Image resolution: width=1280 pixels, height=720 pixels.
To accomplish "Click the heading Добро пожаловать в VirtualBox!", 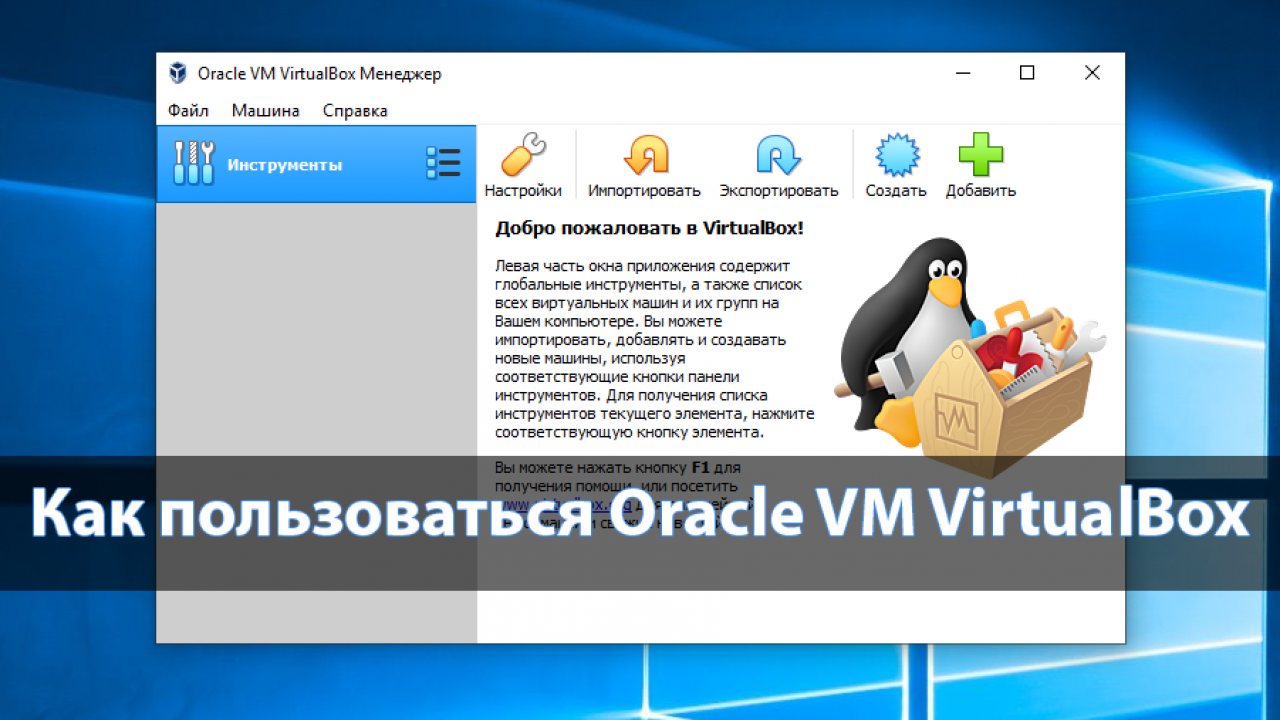I will coord(649,228).
